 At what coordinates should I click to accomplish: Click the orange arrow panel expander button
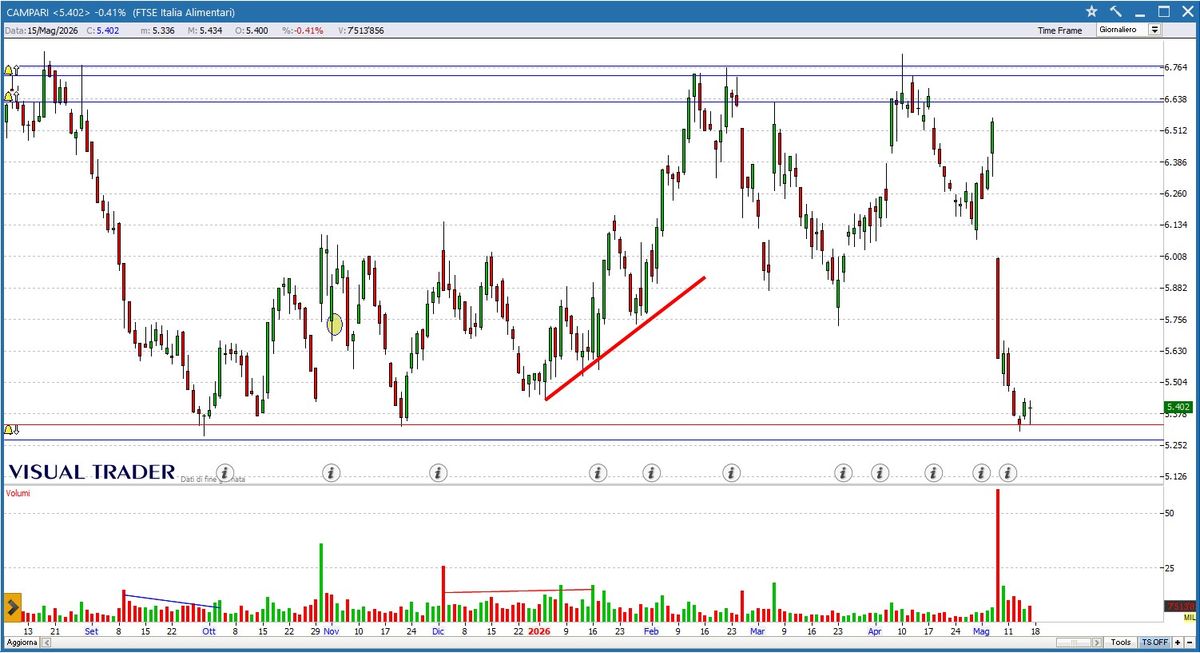point(13,606)
